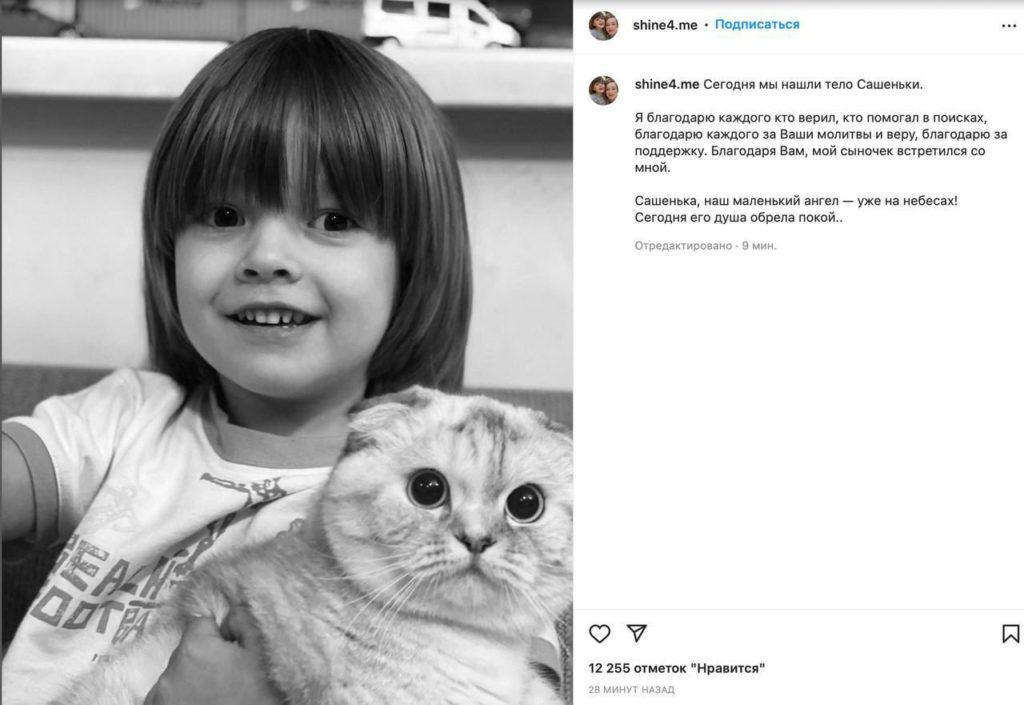Viewport: 1024px width, 705px height.
Task: Click the white van in photo background
Action: point(441,24)
